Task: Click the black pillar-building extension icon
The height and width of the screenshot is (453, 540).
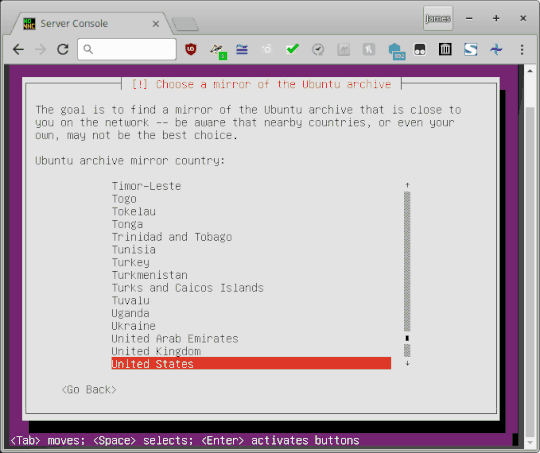Action: [445, 50]
